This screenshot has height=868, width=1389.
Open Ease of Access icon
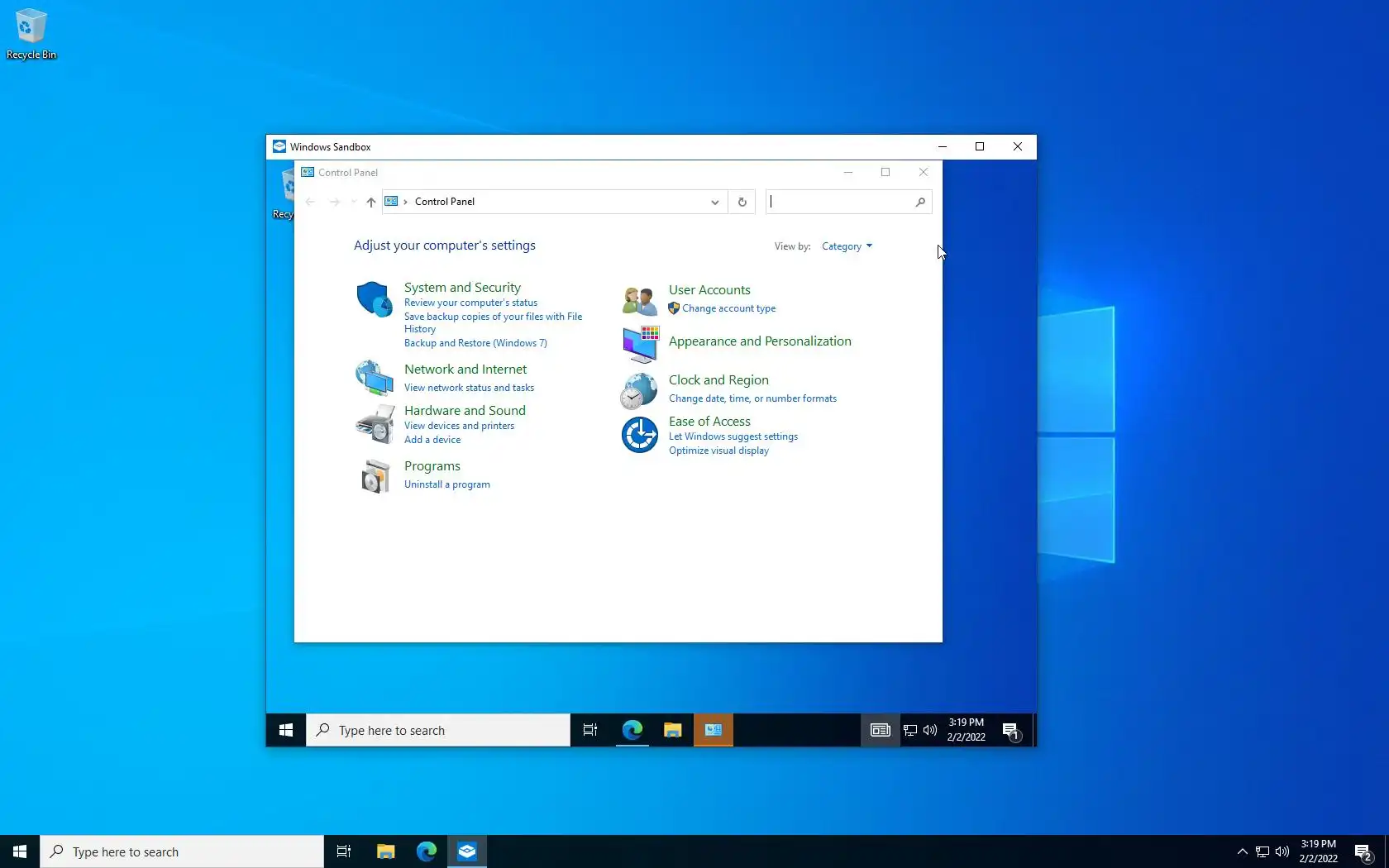click(x=639, y=436)
